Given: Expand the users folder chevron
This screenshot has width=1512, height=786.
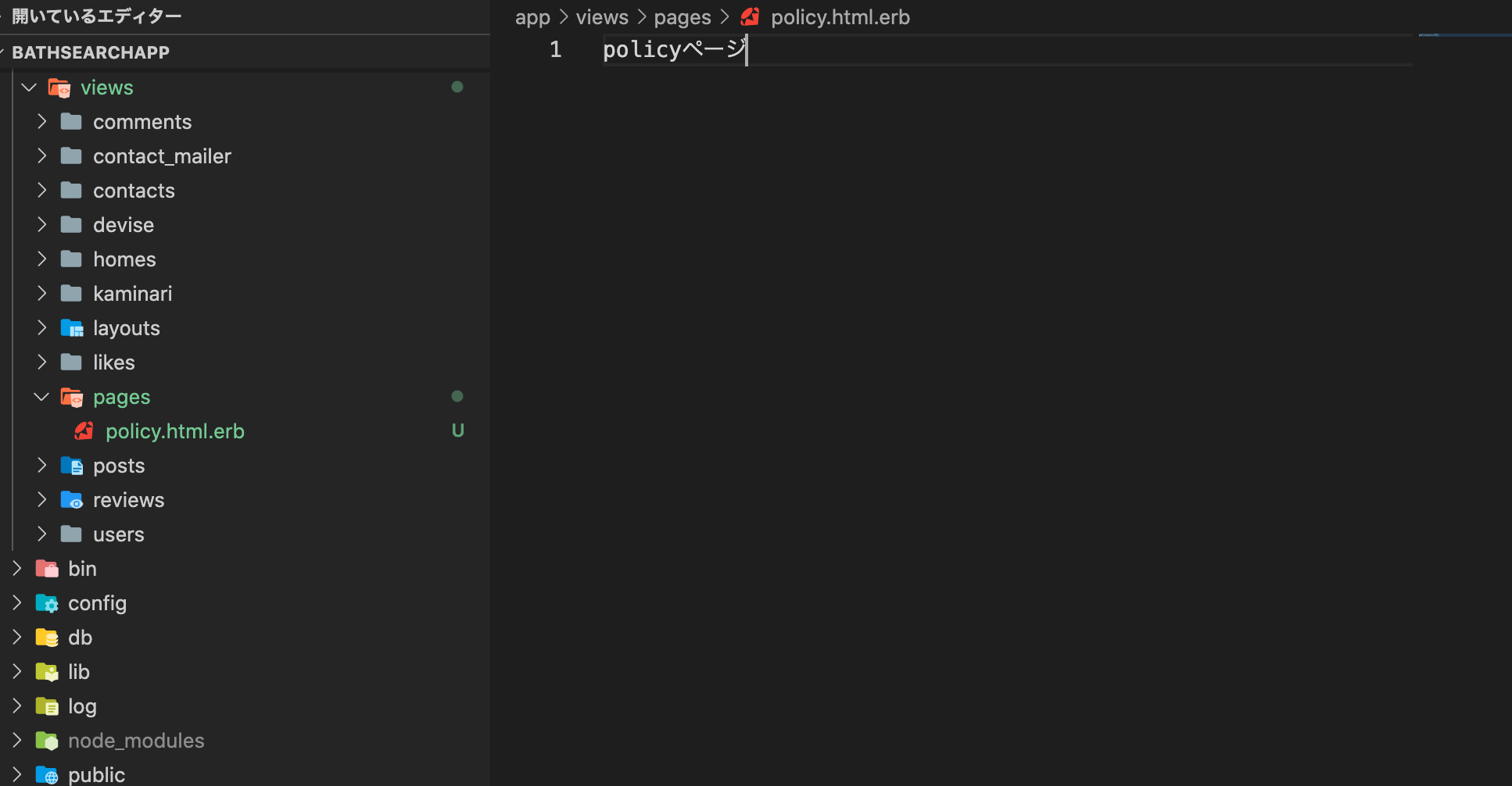Looking at the screenshot, I should [x=42, y=534].
